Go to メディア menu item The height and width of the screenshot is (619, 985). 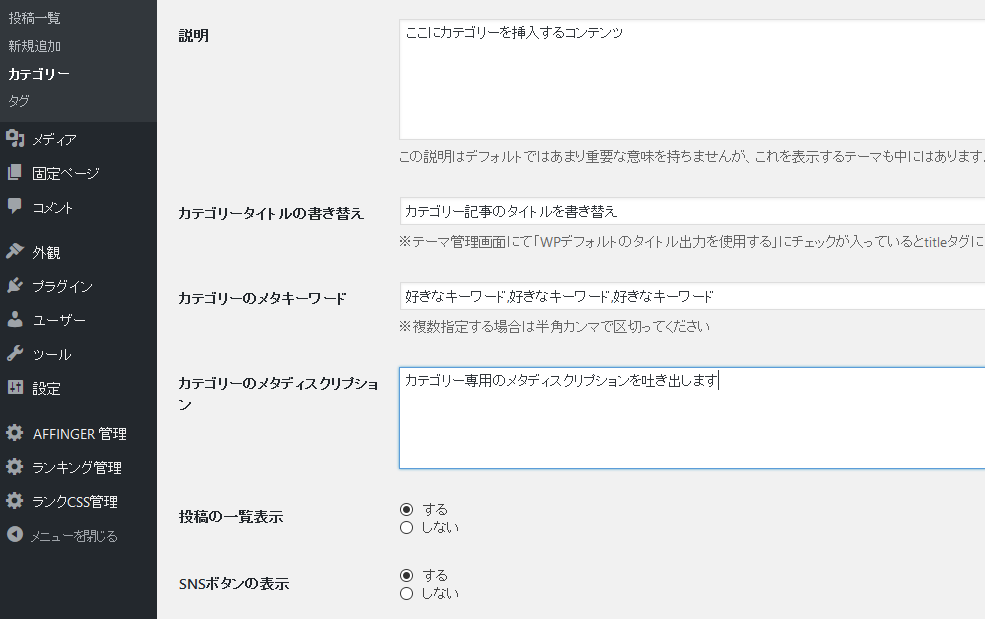pyautogui.click(x=55, y=139)
